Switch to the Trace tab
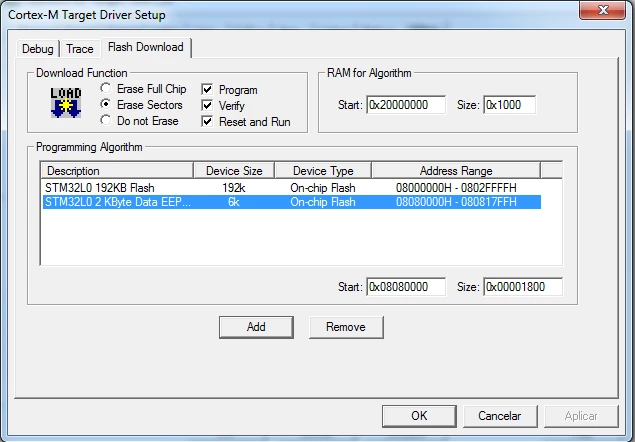The image size is (635, 442). pos(80,49)
